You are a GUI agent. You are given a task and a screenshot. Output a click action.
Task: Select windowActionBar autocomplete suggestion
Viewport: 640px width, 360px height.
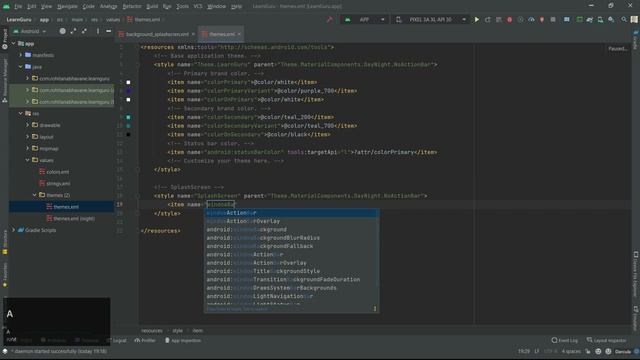(291, 213)
